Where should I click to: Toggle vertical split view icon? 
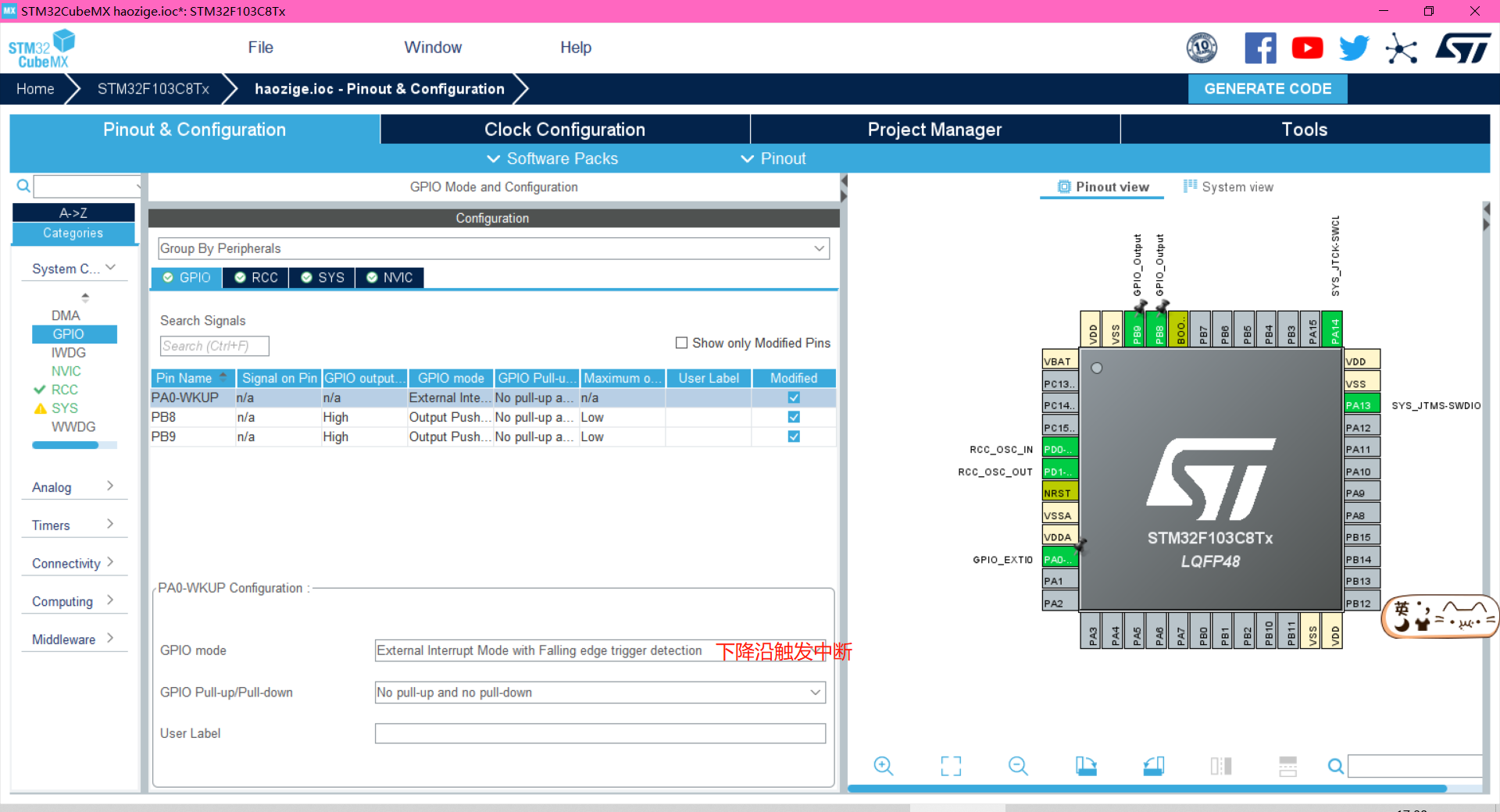click(x=1220, y=766)
